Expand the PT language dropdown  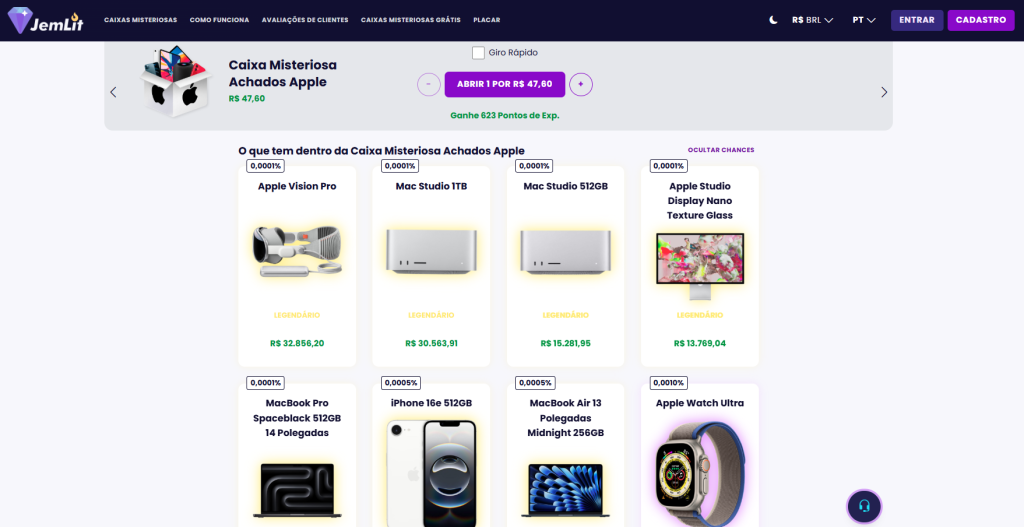point(863,20)
